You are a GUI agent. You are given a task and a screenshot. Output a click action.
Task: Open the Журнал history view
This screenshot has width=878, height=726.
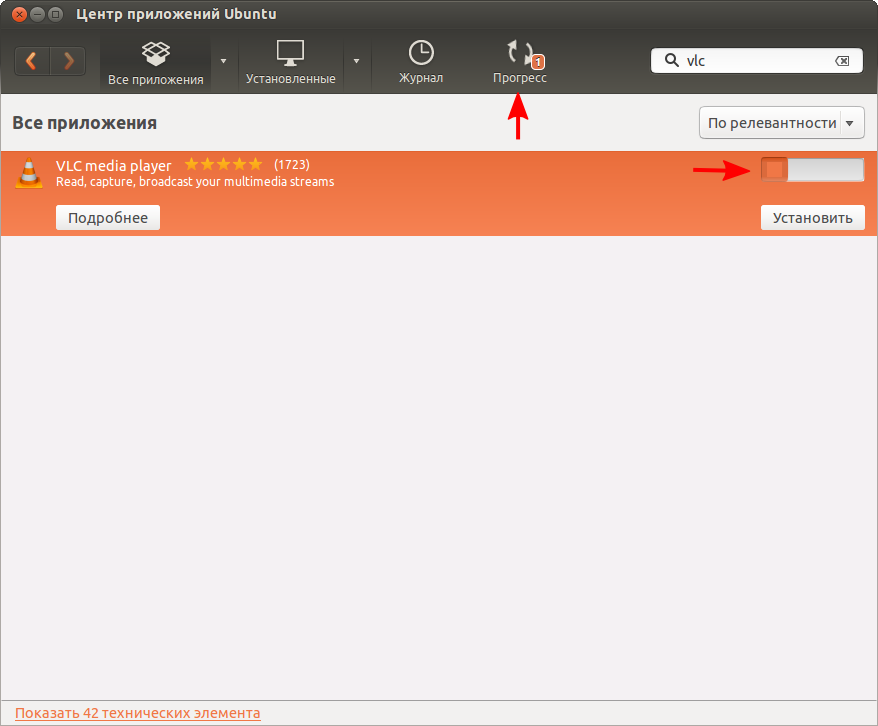pos(421,62)
